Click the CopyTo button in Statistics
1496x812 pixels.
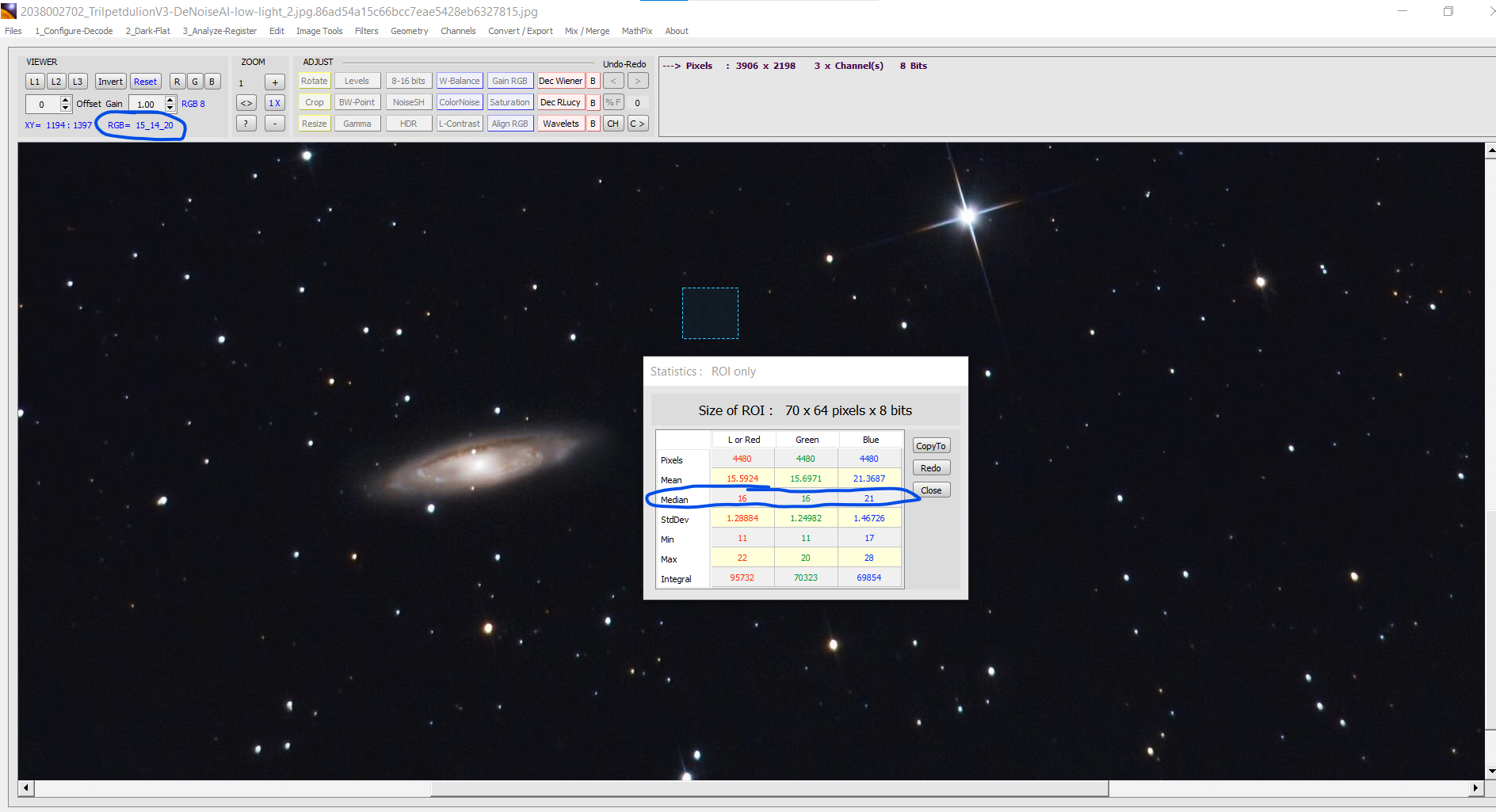click(931, 446)
